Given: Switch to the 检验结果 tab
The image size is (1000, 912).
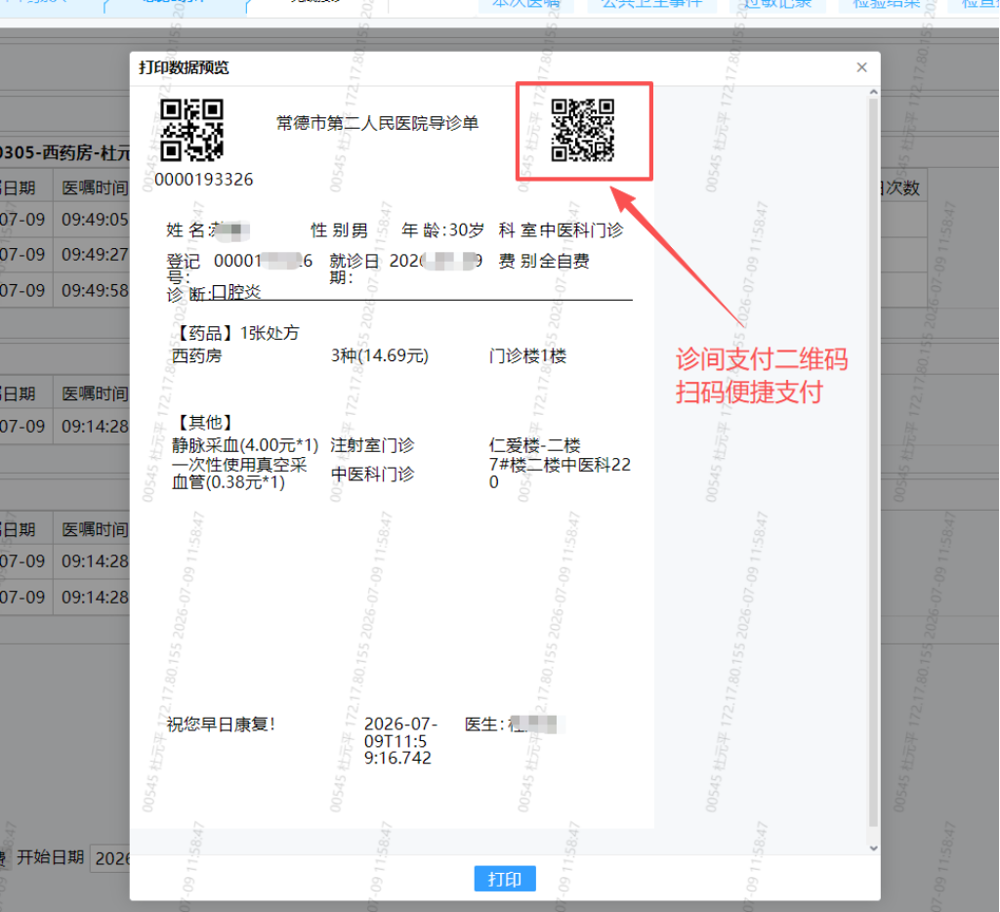Looking at the screenshot, I should 886,5.
